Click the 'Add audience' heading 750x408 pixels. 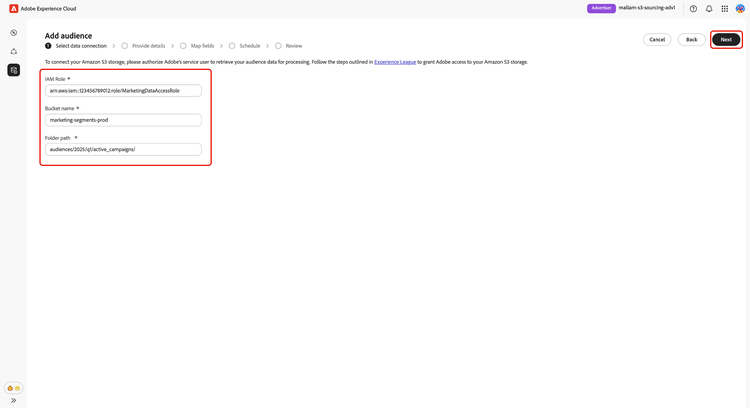click(x=68, y=36)
